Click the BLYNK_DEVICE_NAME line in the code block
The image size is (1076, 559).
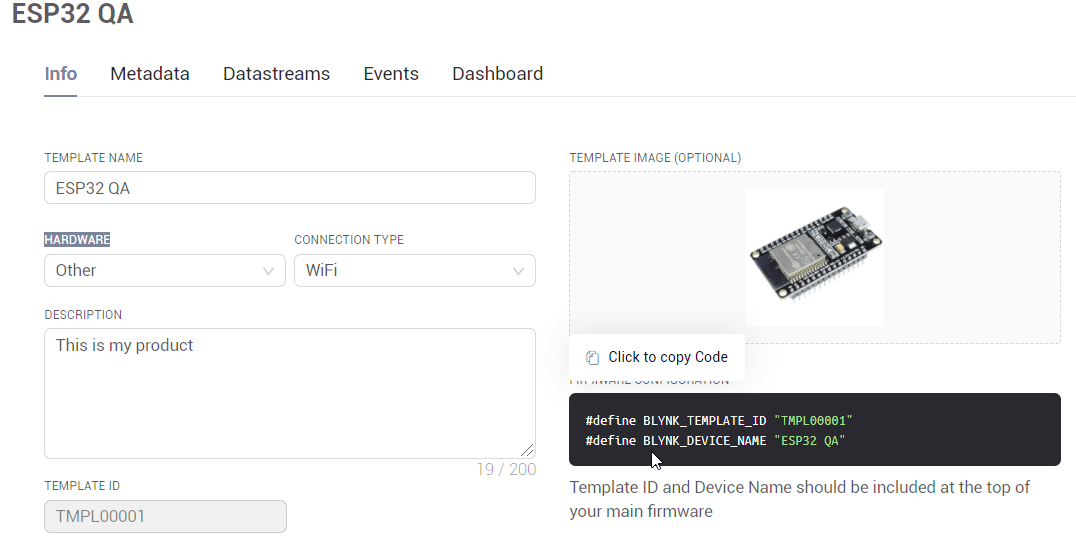coord(715,441)
